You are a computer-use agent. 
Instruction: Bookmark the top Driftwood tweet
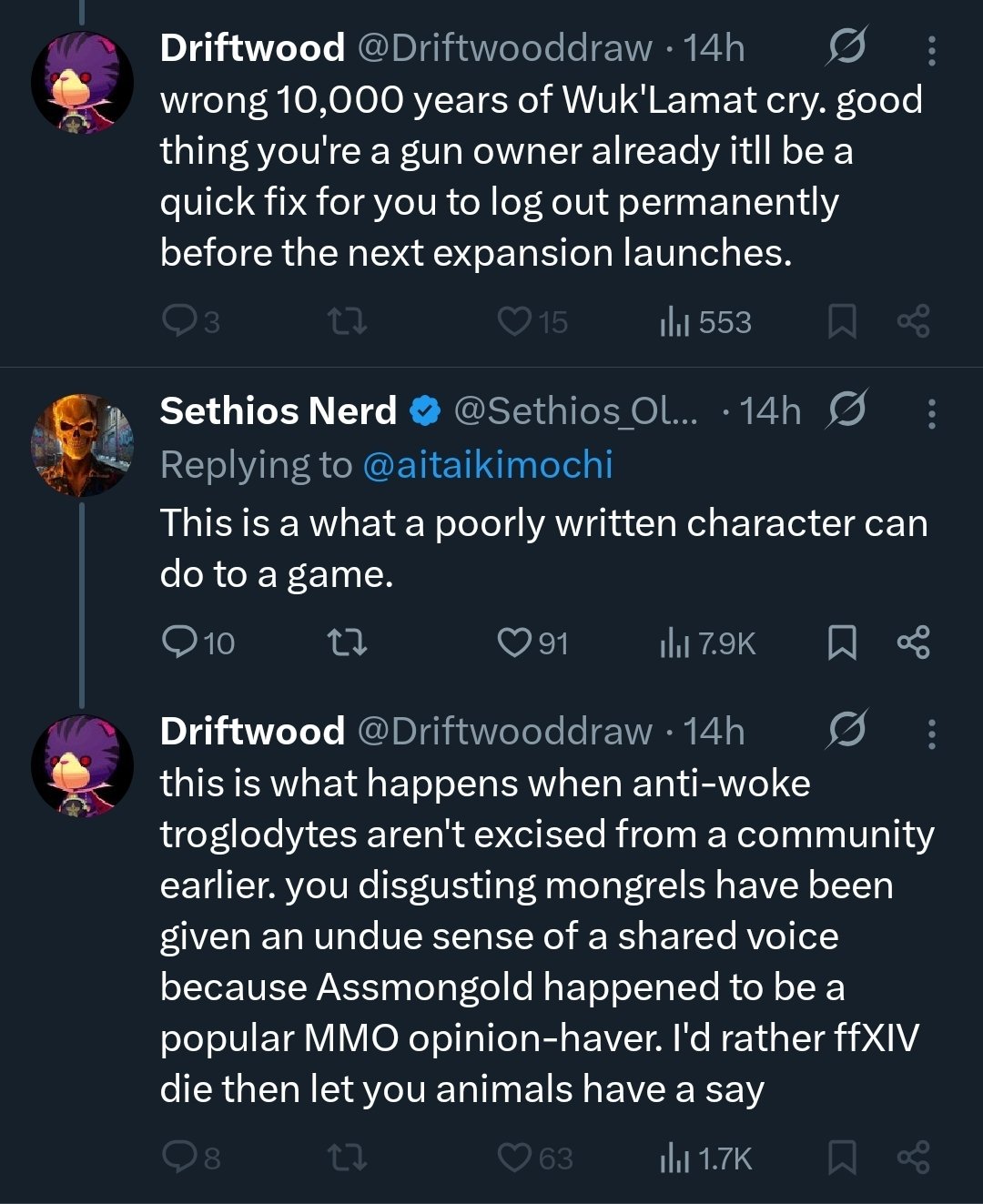pyautogui.click(x=842, y=321)
